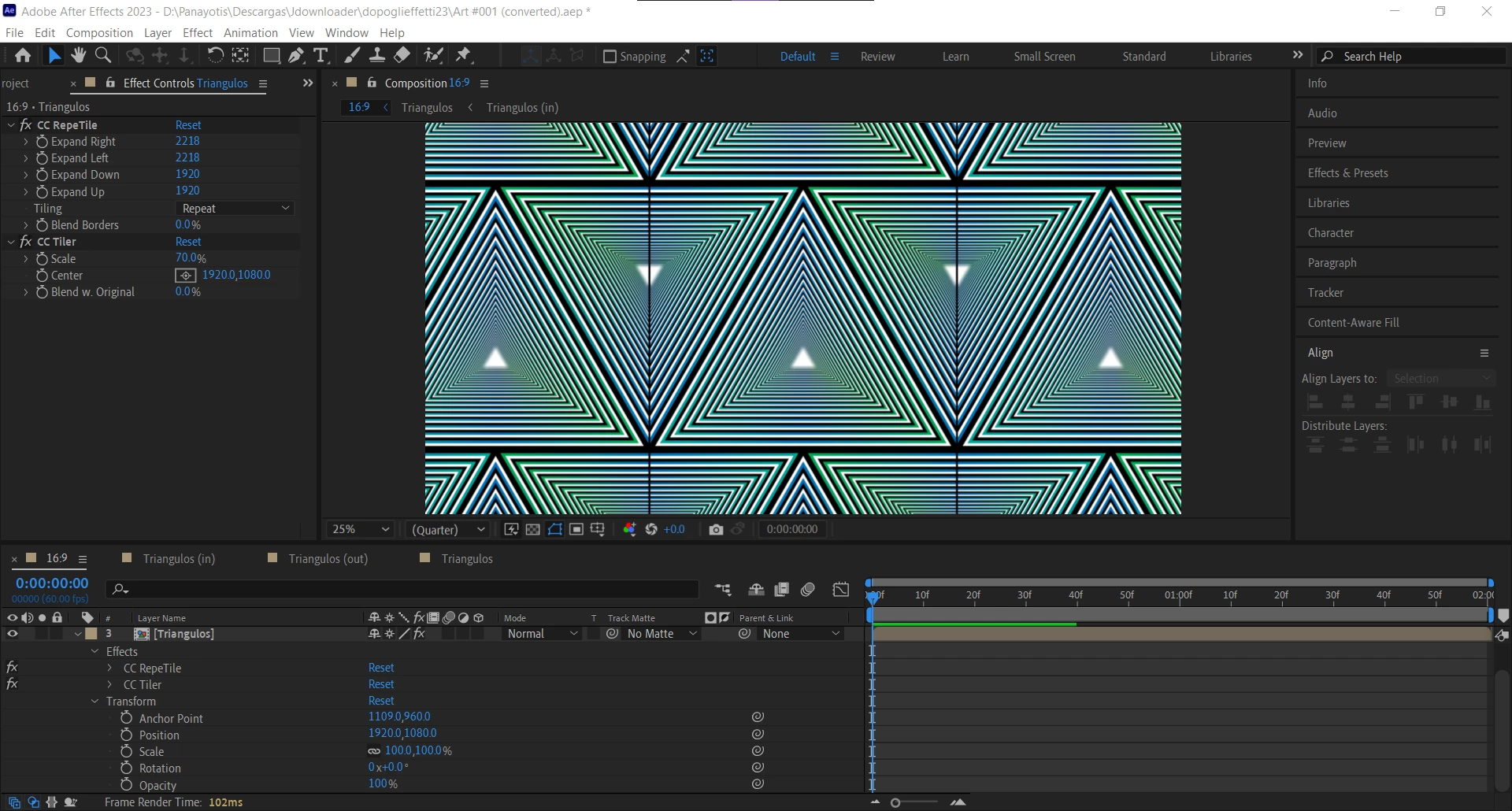Collapse the Transform group in timeline
1512x811 pixels.
tap(95, 701)
